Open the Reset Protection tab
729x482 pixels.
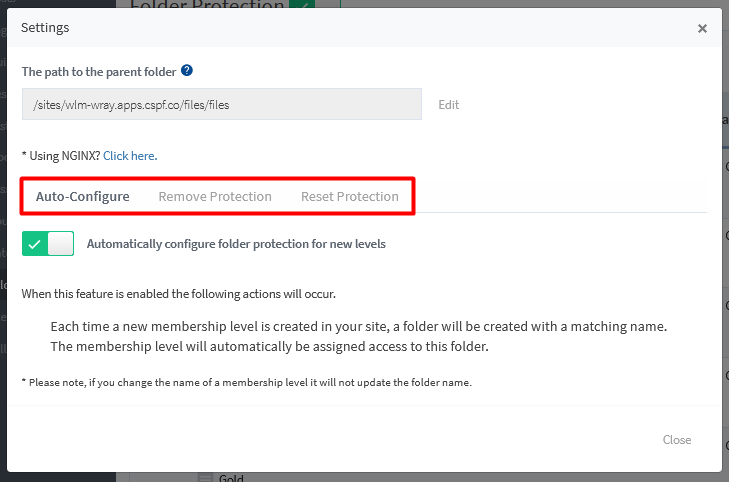350,197
